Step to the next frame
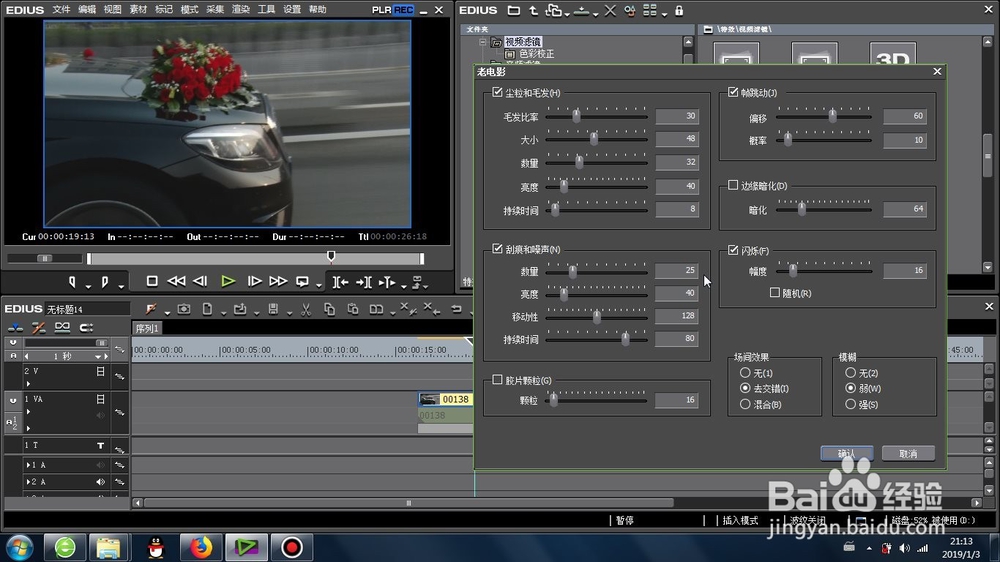This screenshot has width=1000, height=562. pyautogui.click(x=254, y=281)
